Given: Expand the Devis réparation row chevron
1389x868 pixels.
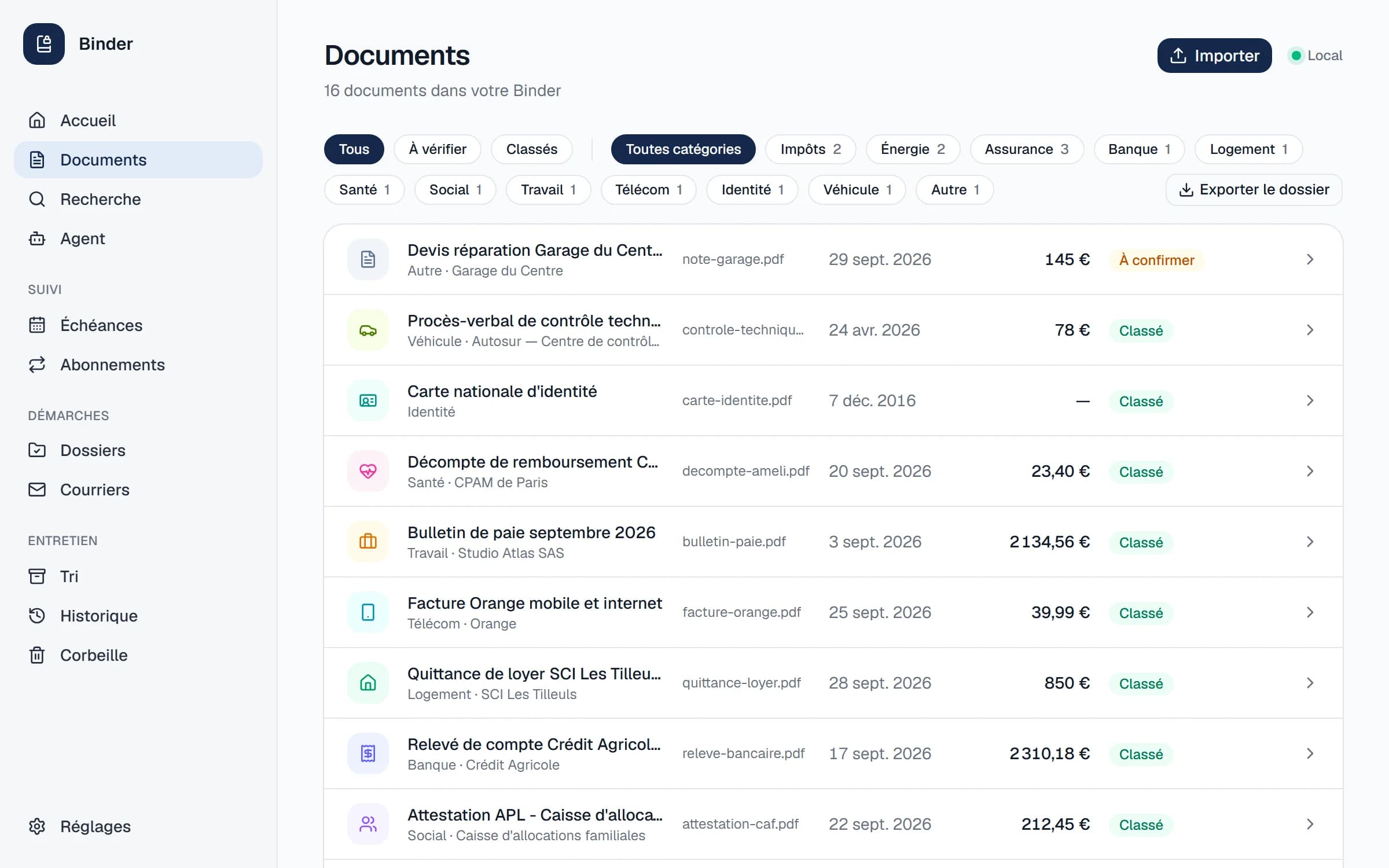Looking at the screenshot, I should (1310, 259).
